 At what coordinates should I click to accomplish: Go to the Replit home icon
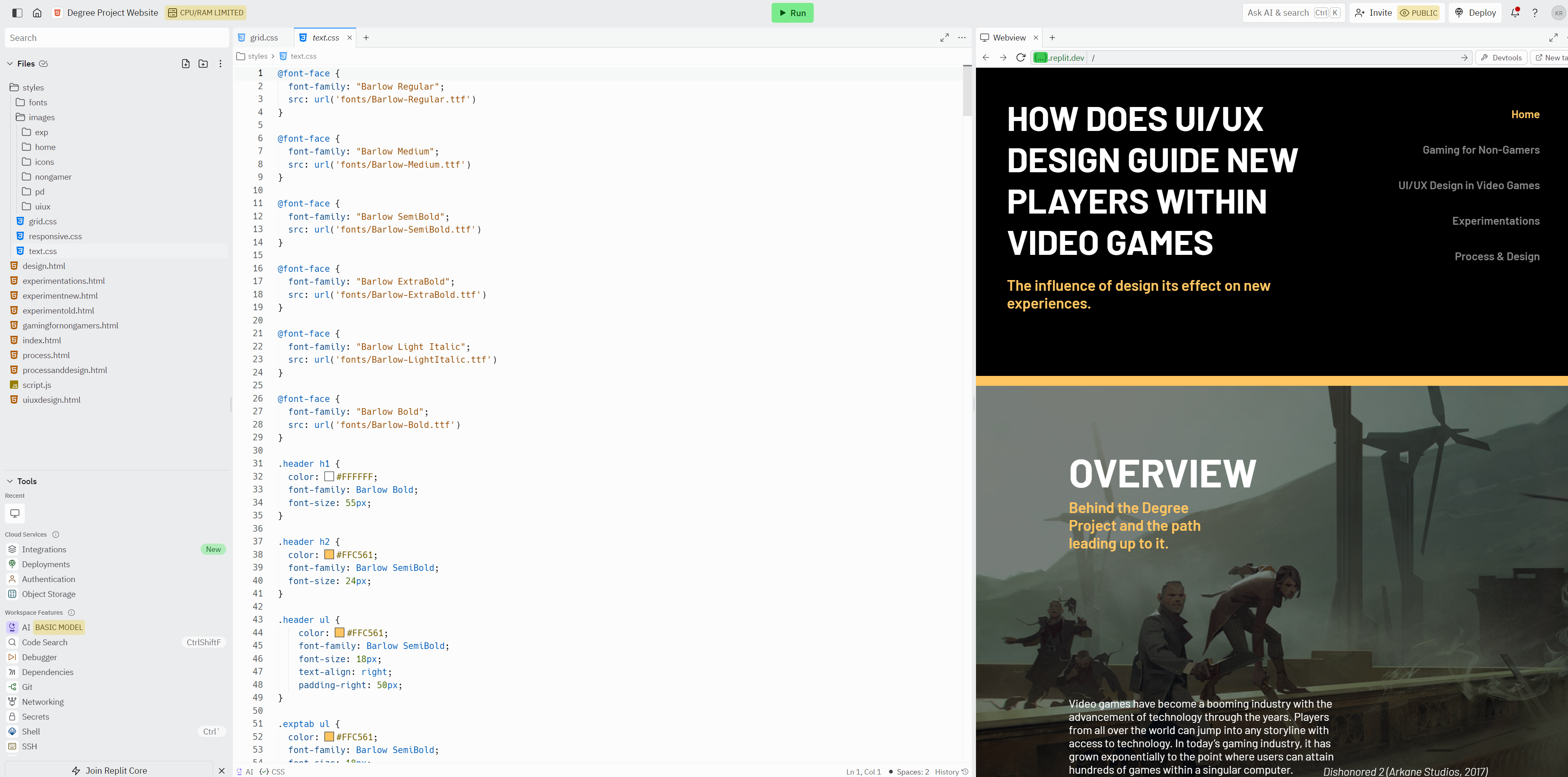[37, 13]
